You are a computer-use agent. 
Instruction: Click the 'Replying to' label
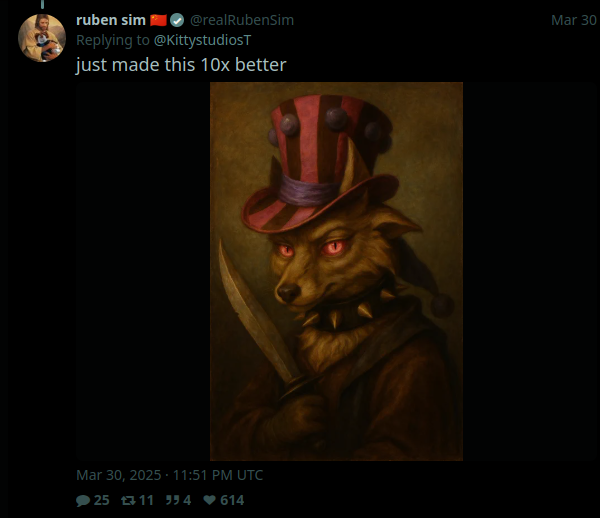point(113,40)
